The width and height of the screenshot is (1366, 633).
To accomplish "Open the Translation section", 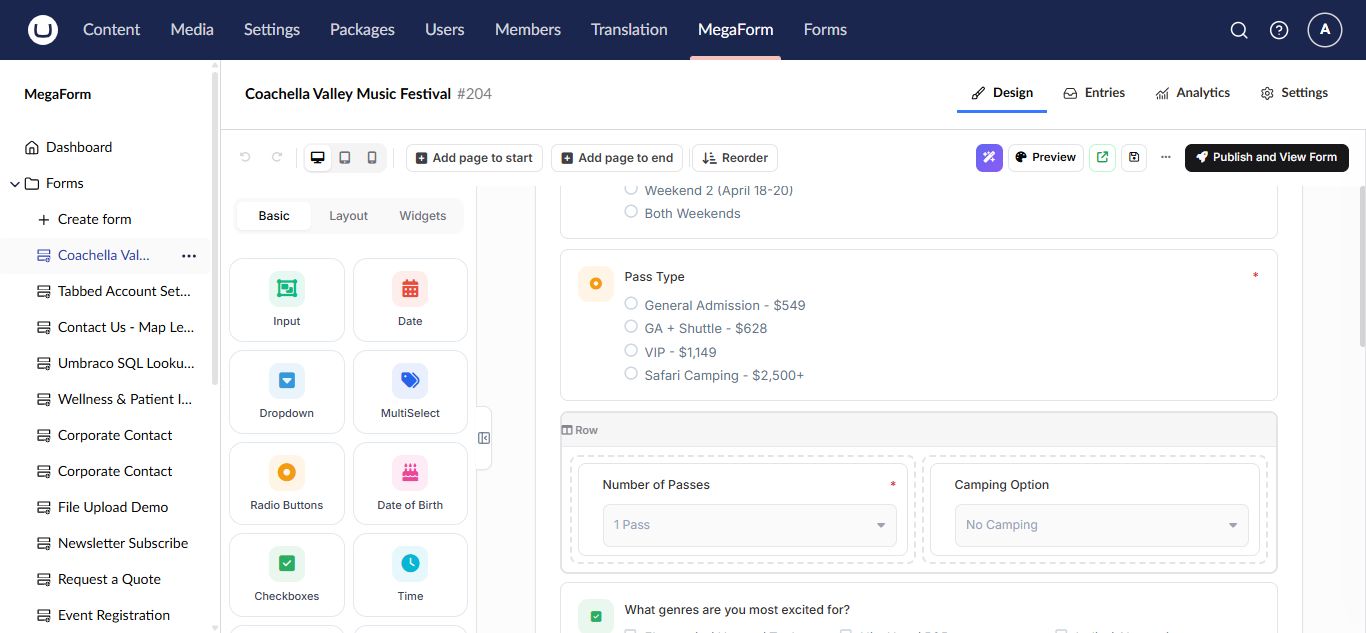I will pyautogui.click(x=629, y=30).
